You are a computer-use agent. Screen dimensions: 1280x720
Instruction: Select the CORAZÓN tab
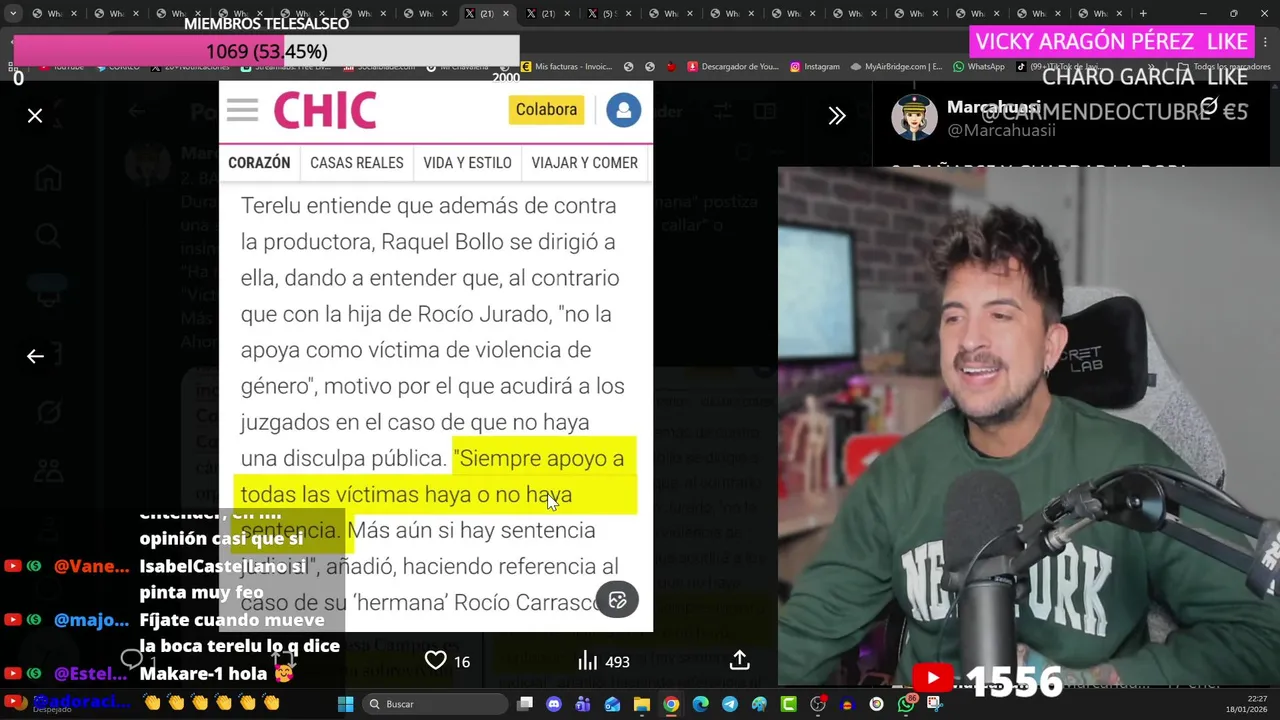(259, 163)
